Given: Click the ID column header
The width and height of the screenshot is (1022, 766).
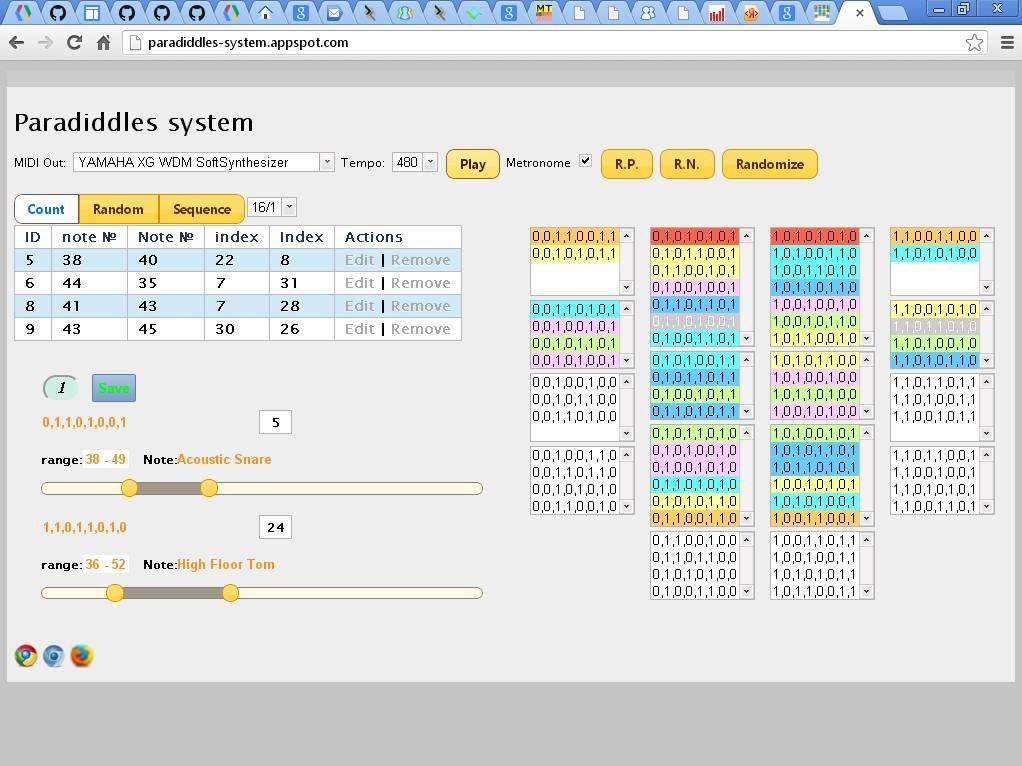Looking at the screenshot, I should pos(33,237).
